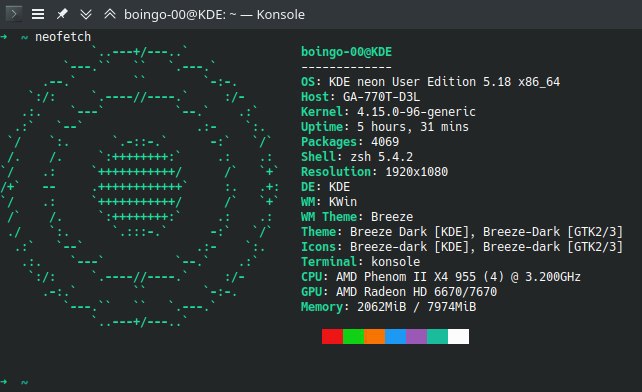The image size is (642, 392).
Task: Click the WM value 'KWin'
Action: coord(343,202)
